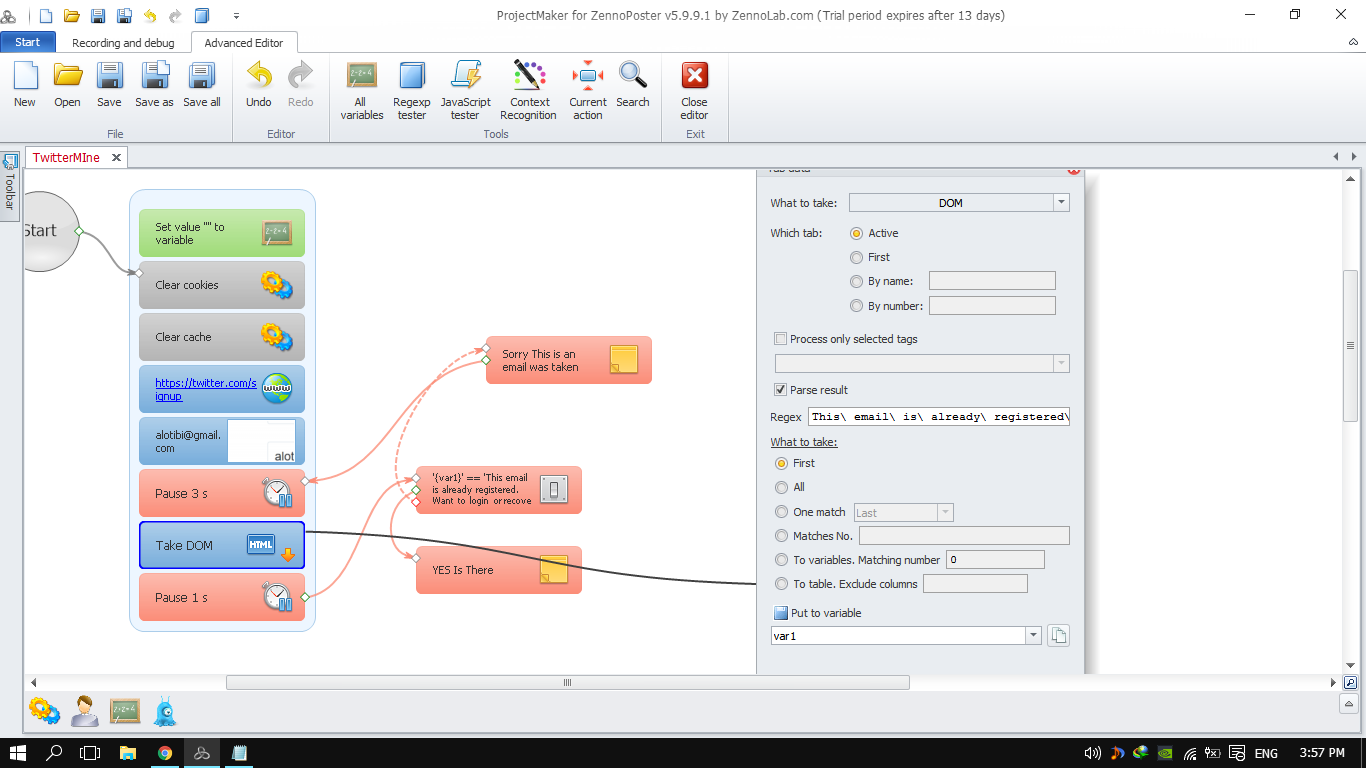Image resolution: width=1366 pixels, height=768 pixels.
Task: Select the By number radio button
Action: [x=856, y=306]
